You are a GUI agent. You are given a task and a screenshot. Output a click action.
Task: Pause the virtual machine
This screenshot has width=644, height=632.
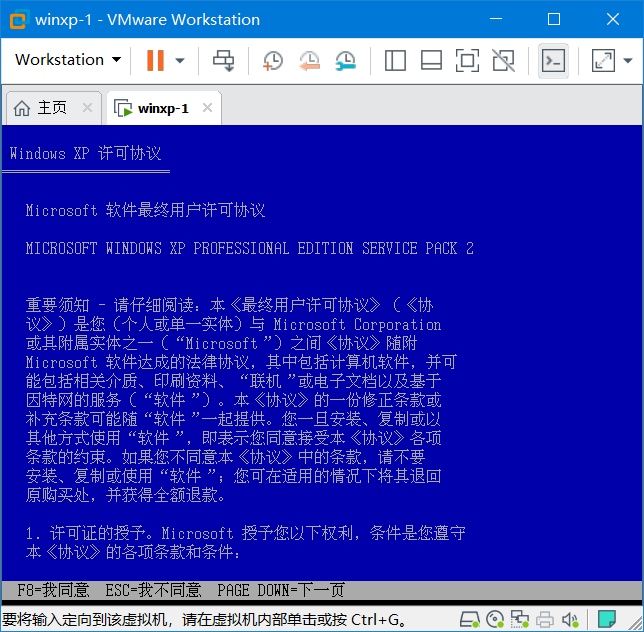pos(155,60)
